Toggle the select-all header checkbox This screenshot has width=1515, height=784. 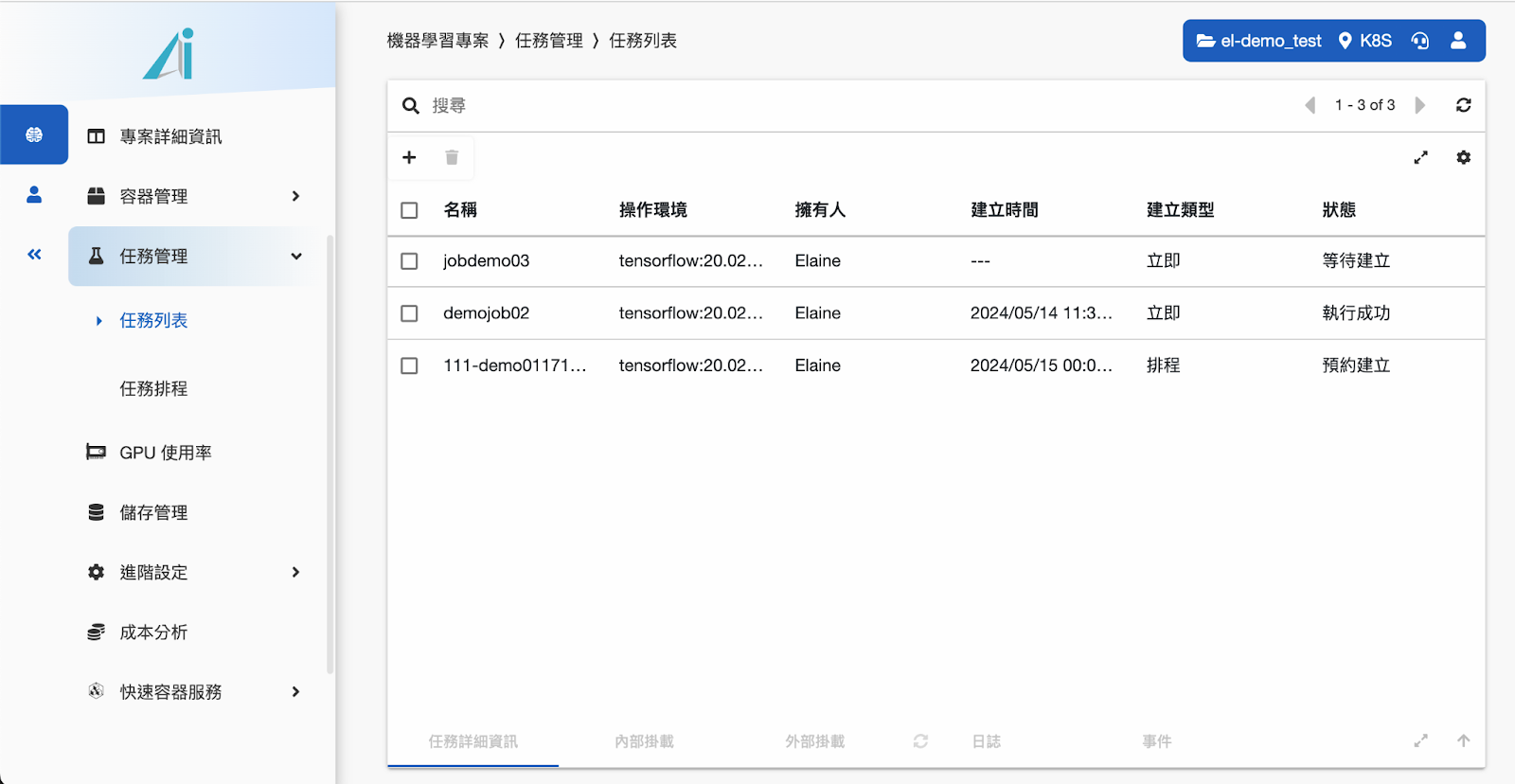click(409, 210)
